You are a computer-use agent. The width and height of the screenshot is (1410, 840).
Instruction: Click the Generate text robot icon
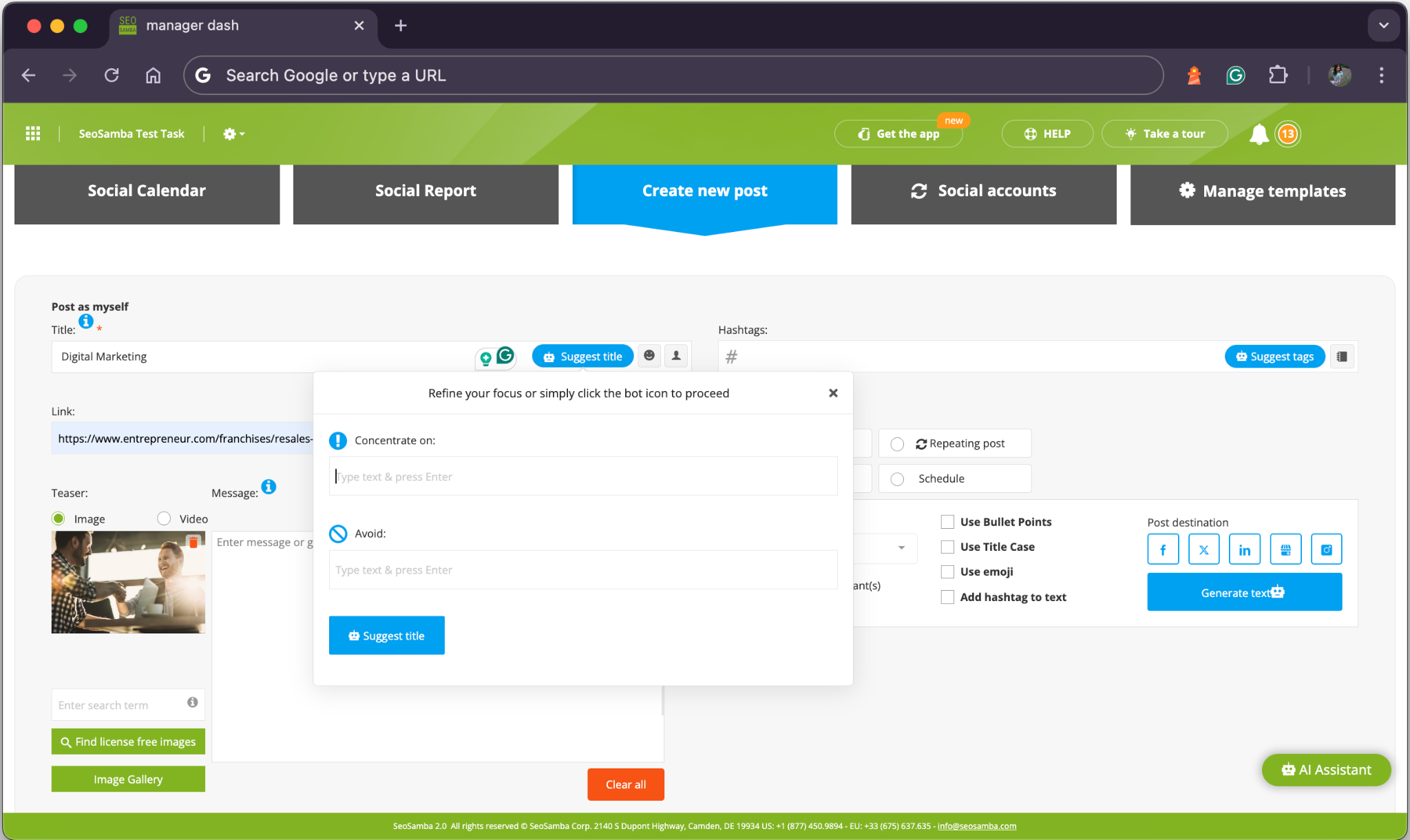(1279, 591)
